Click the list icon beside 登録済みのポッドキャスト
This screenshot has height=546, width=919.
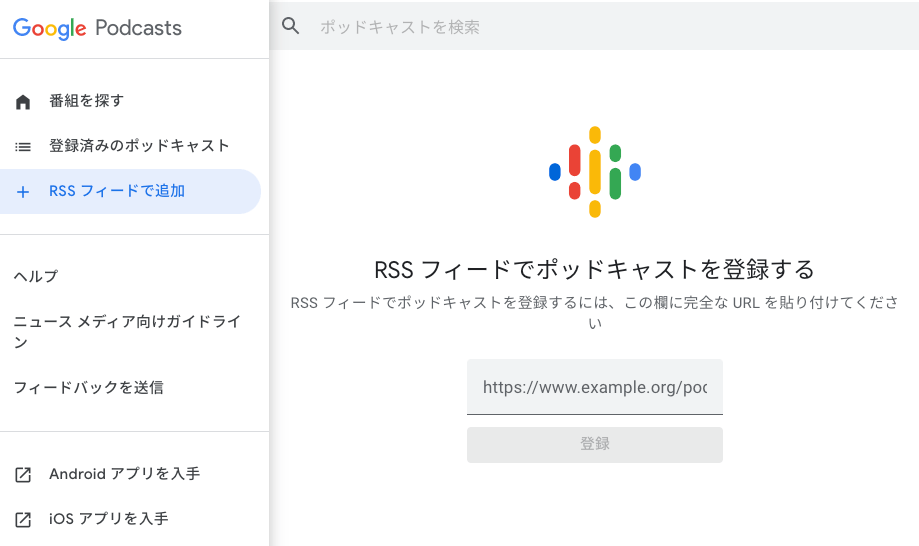pyautogui.click(x=23, y=146)
